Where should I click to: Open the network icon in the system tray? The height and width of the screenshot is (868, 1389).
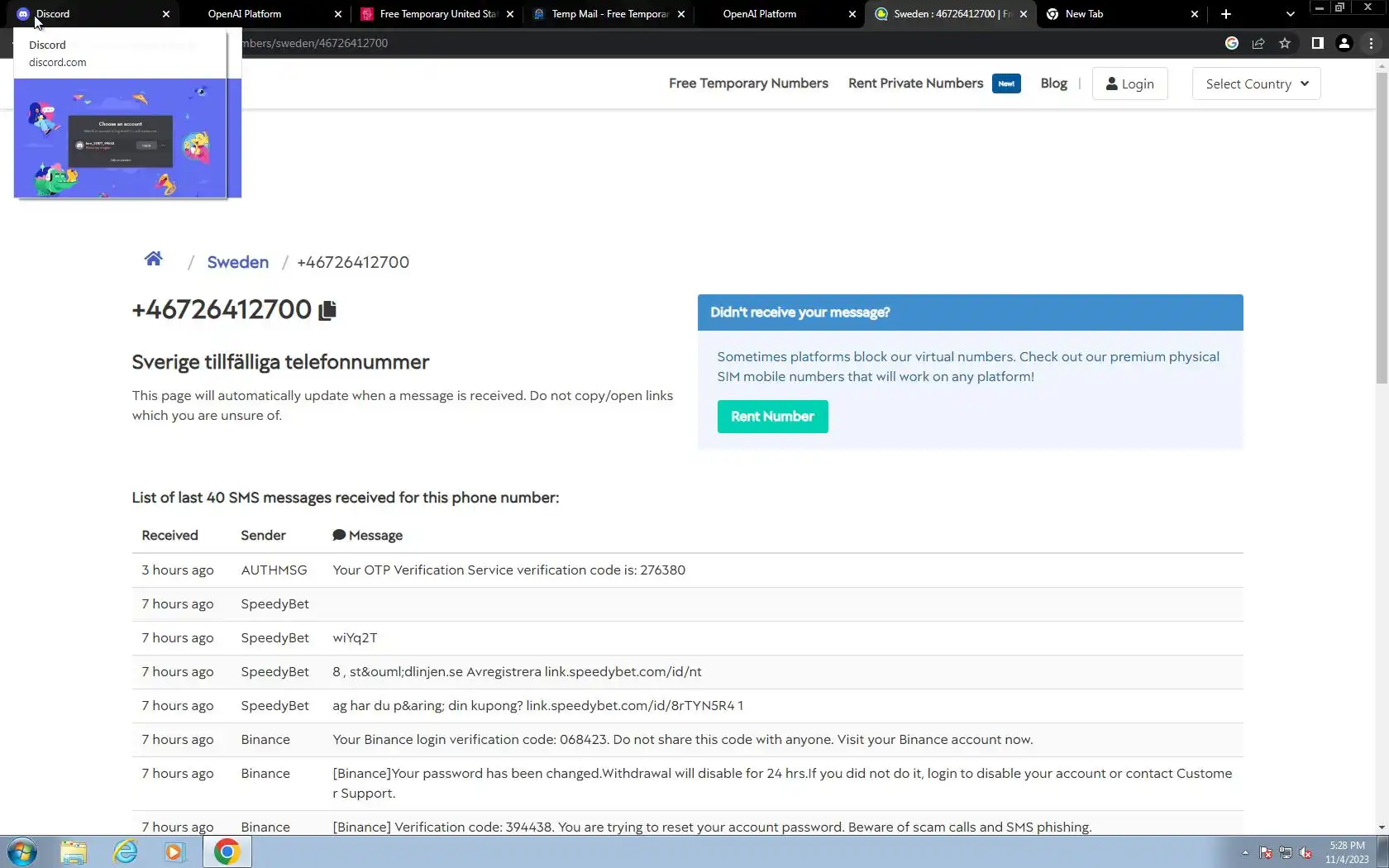(1286, 853)
